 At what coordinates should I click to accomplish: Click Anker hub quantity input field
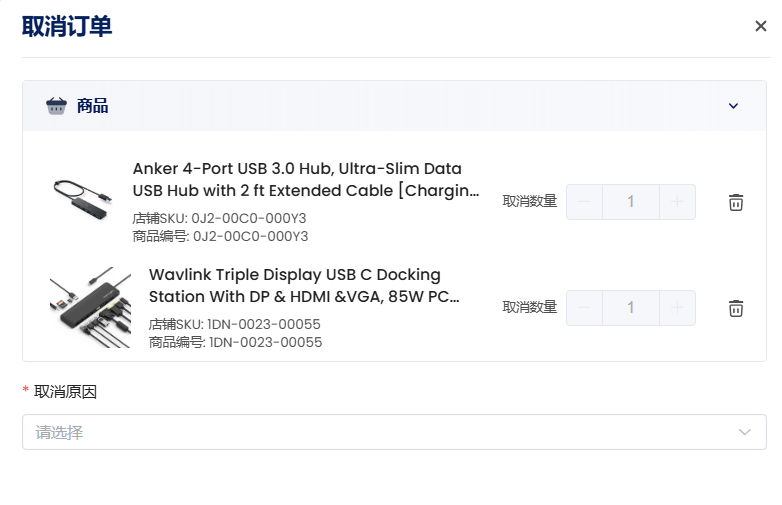click(631, 202)
